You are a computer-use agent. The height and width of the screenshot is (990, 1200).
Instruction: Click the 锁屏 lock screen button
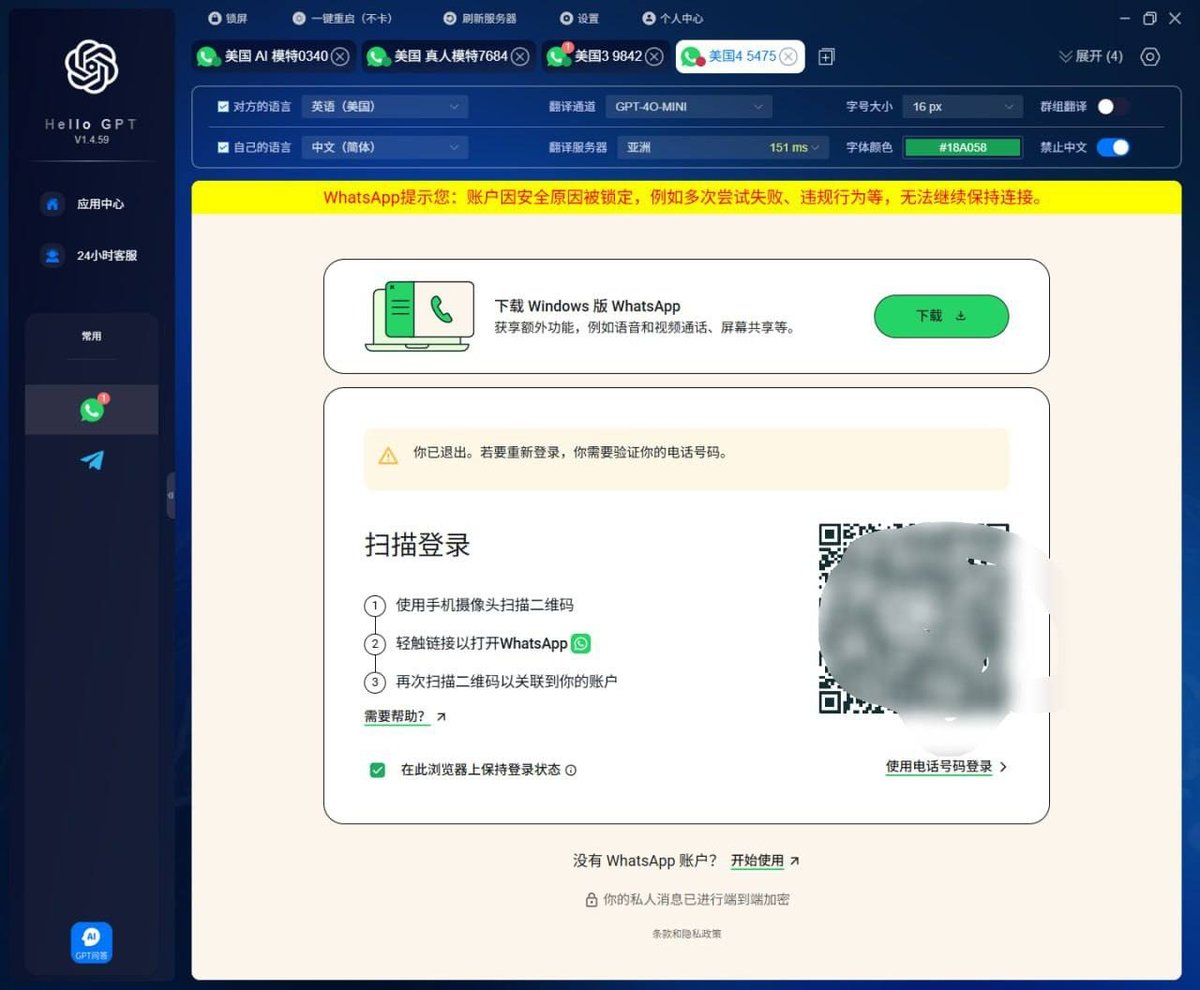[227, 18]
